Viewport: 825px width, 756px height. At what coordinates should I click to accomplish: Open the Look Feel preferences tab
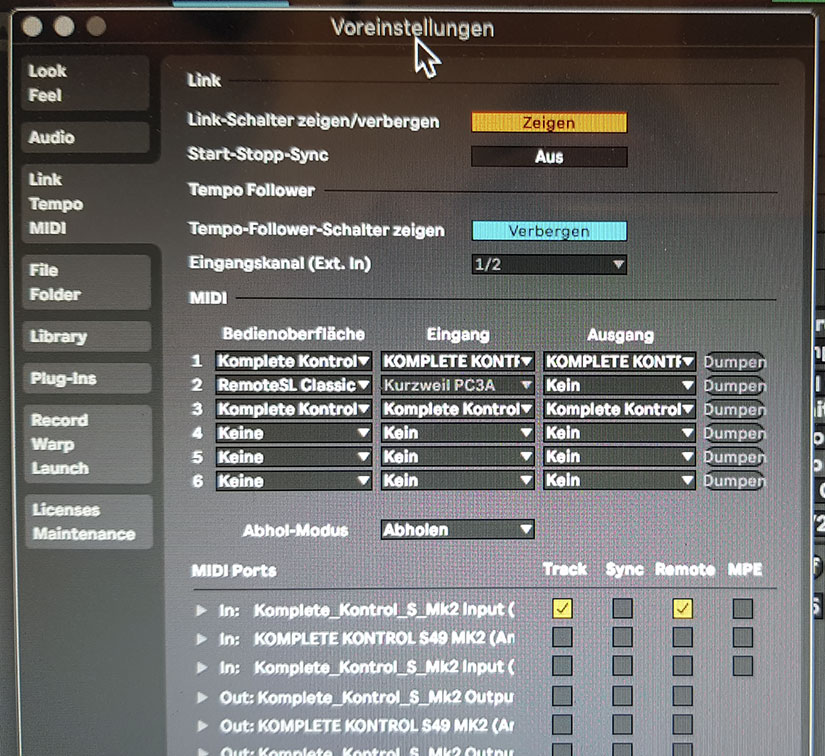(x=85, y=83)
